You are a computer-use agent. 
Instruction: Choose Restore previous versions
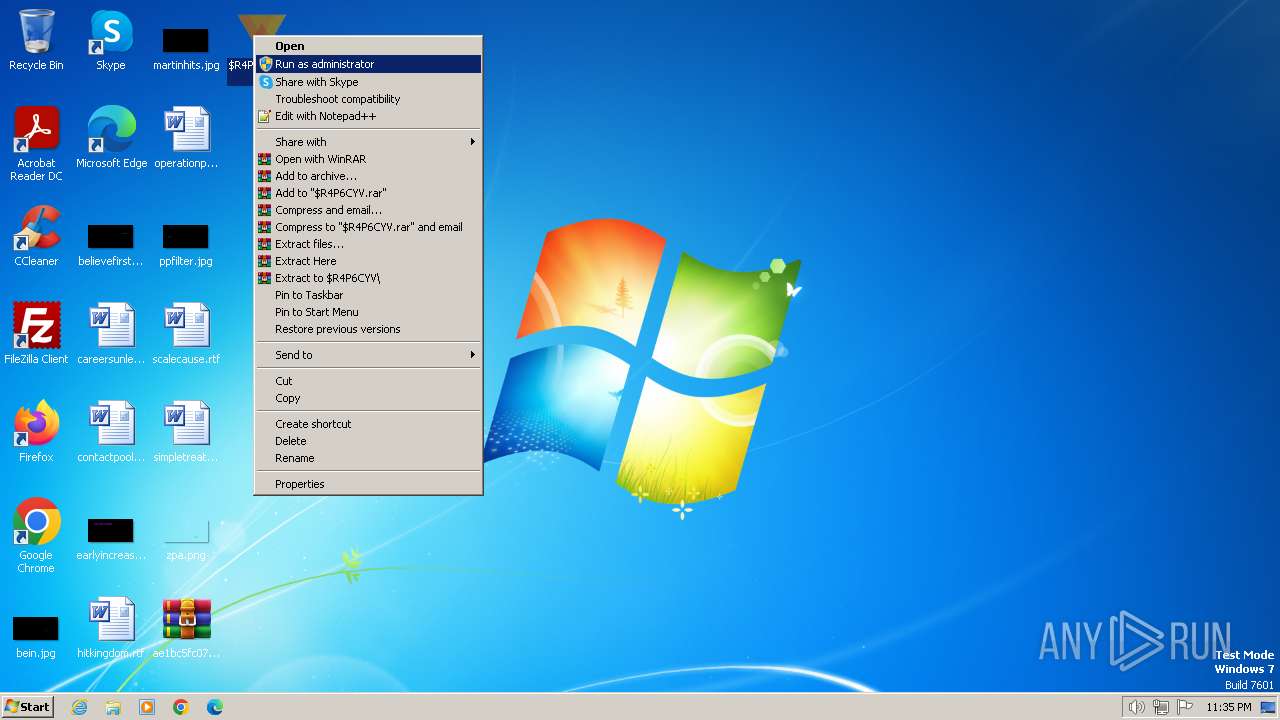click(368, 329)
